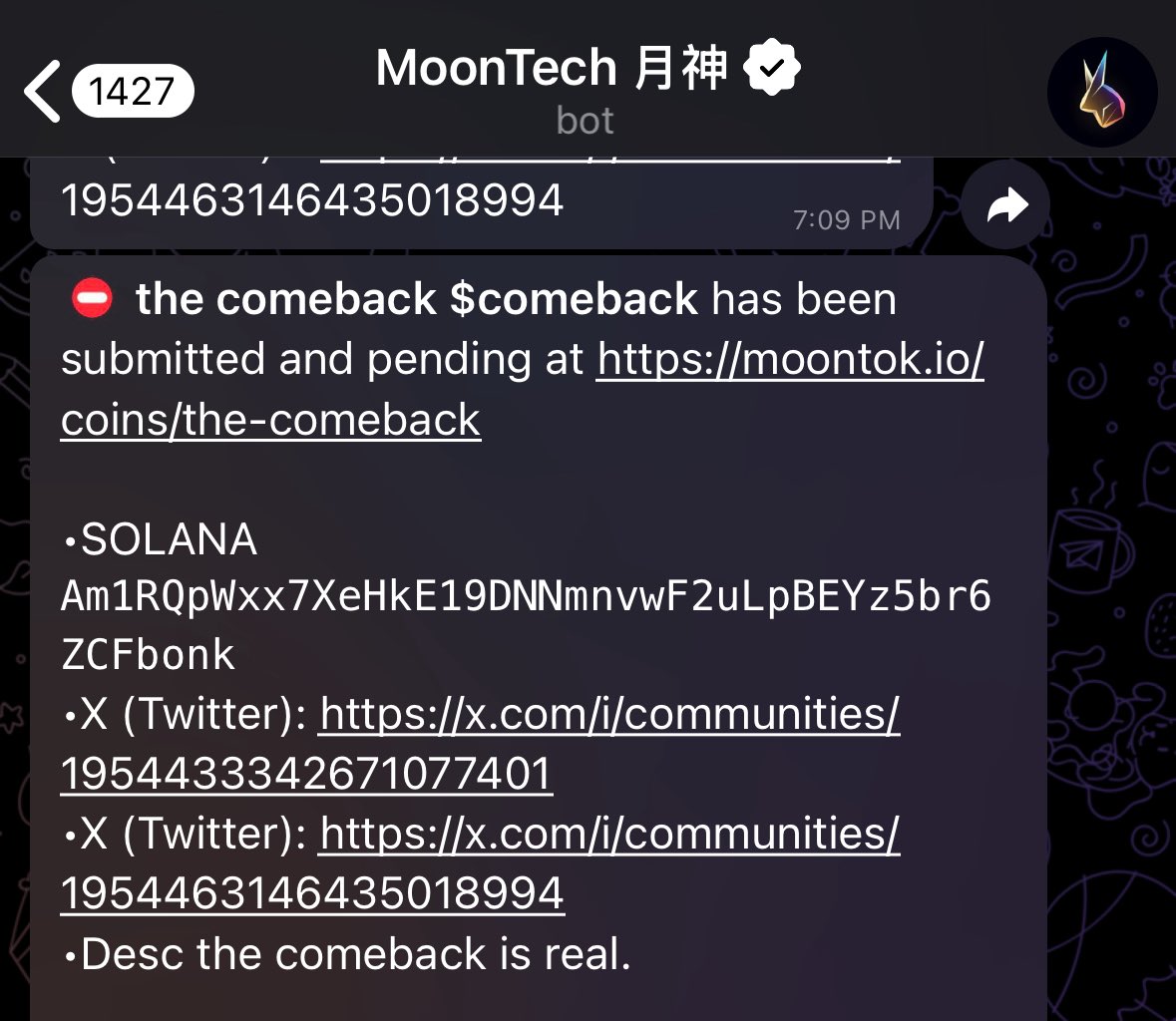Open the X communities link ending in 077401
This screenshot has width=1176, height=1021.
480,743
